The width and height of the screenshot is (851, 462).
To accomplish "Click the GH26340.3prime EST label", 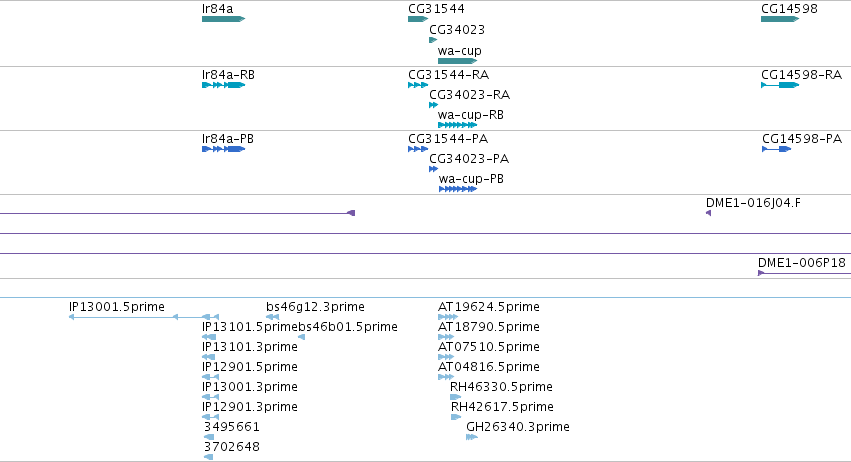I will click(518, 427).
